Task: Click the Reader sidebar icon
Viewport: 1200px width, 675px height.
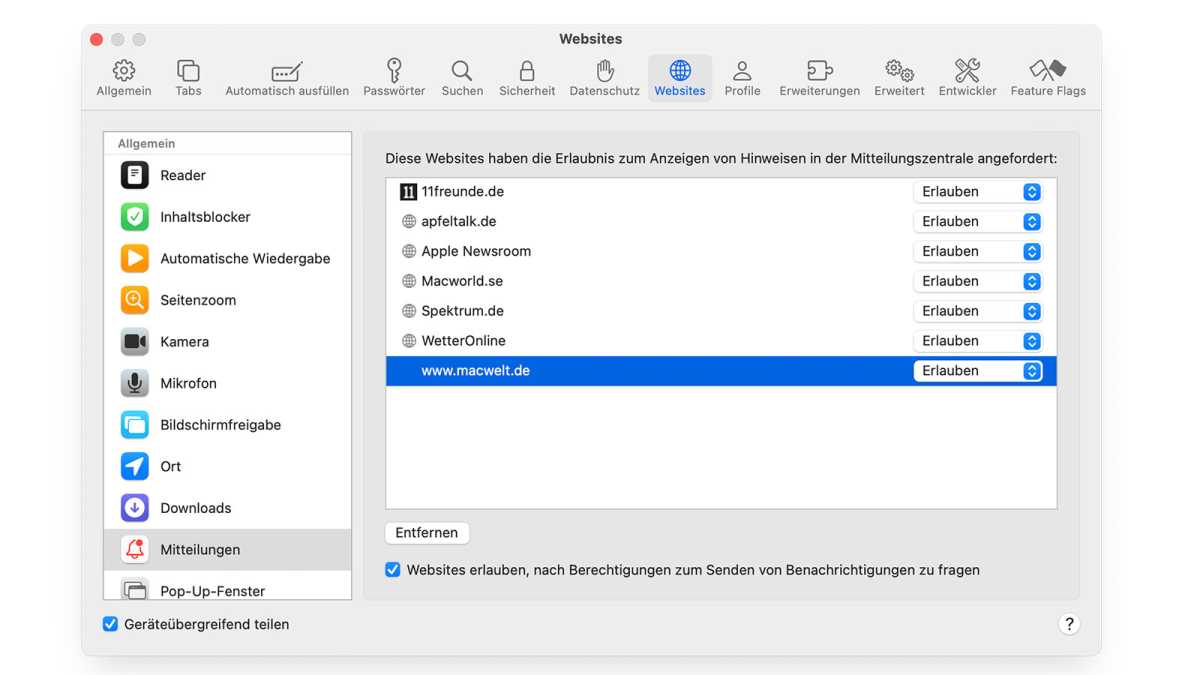Action: [x=135, y=175]
